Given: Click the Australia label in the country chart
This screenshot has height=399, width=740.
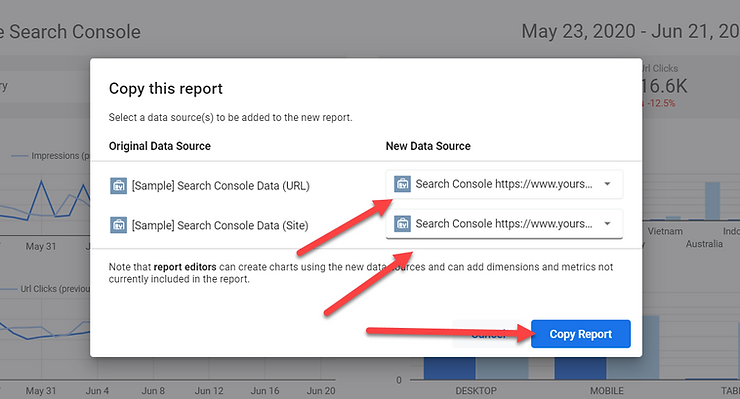Looking at the screenshot, I should (x=704, y=244).
